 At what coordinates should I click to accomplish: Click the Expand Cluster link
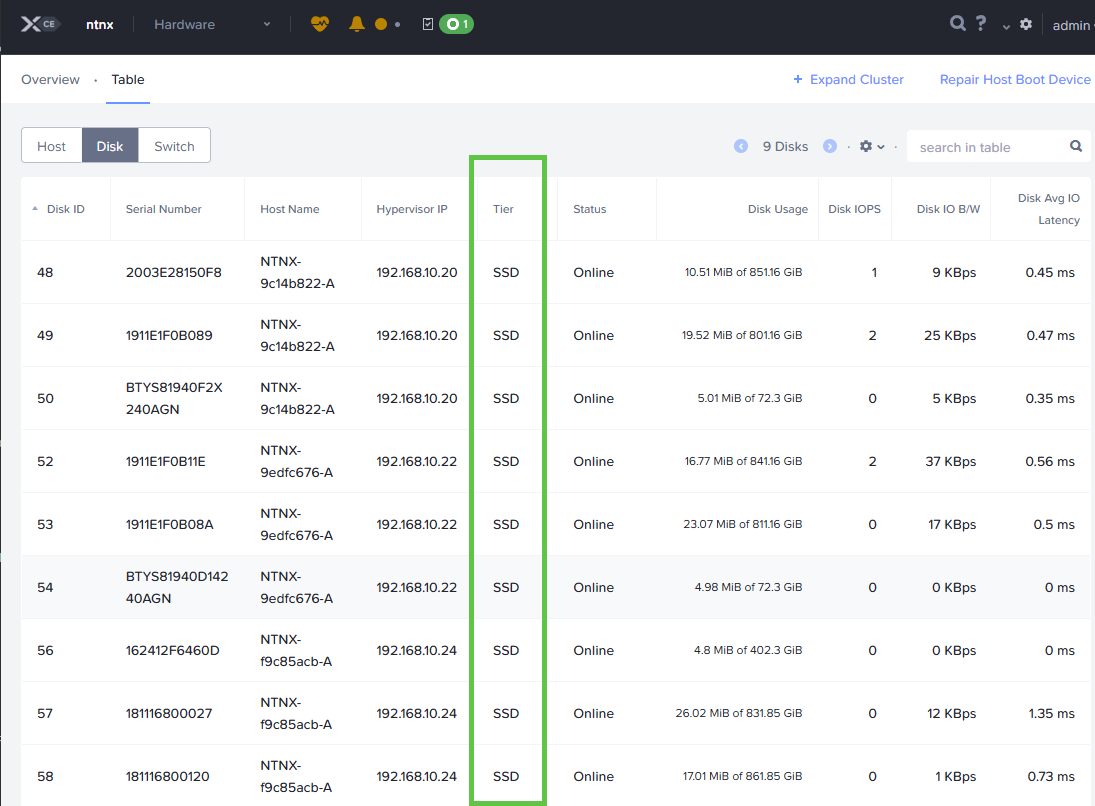tap(848, 79)
